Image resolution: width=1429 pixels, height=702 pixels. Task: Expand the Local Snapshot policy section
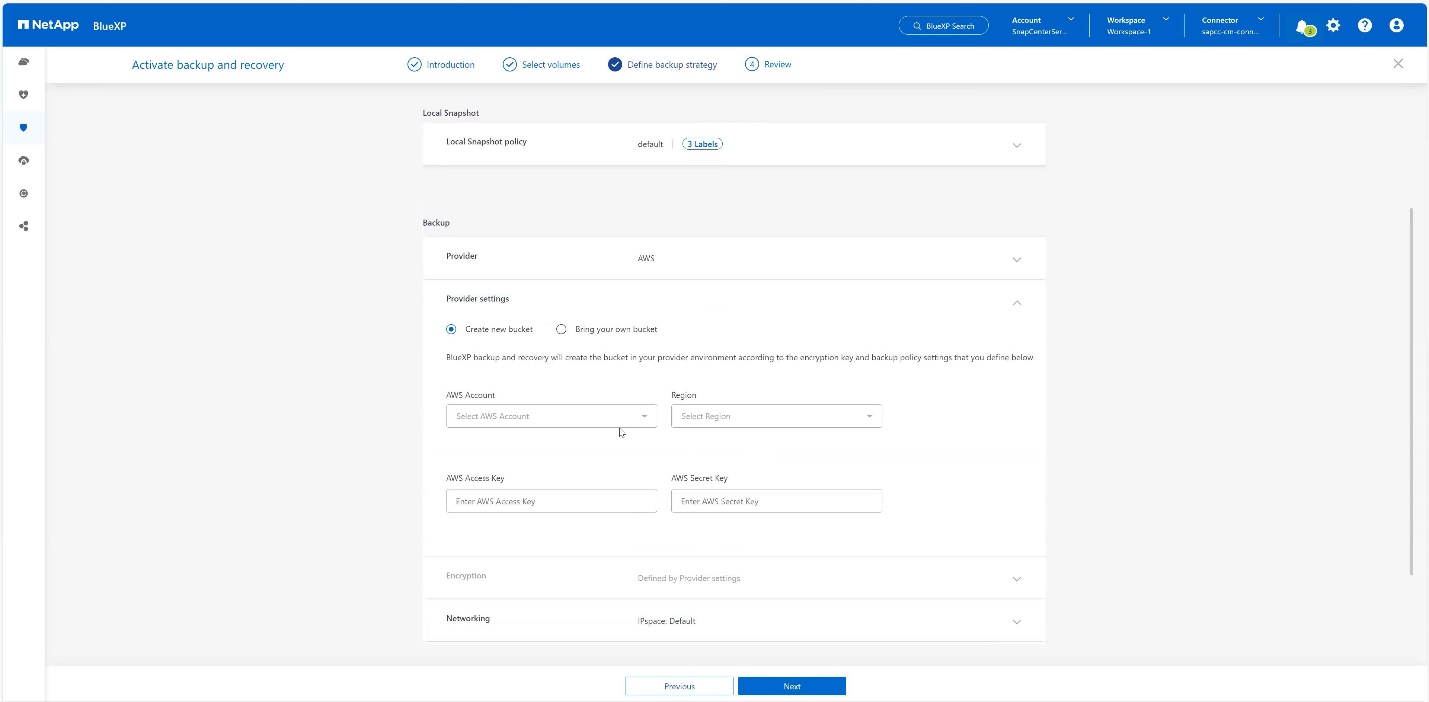pos(1016,145)
